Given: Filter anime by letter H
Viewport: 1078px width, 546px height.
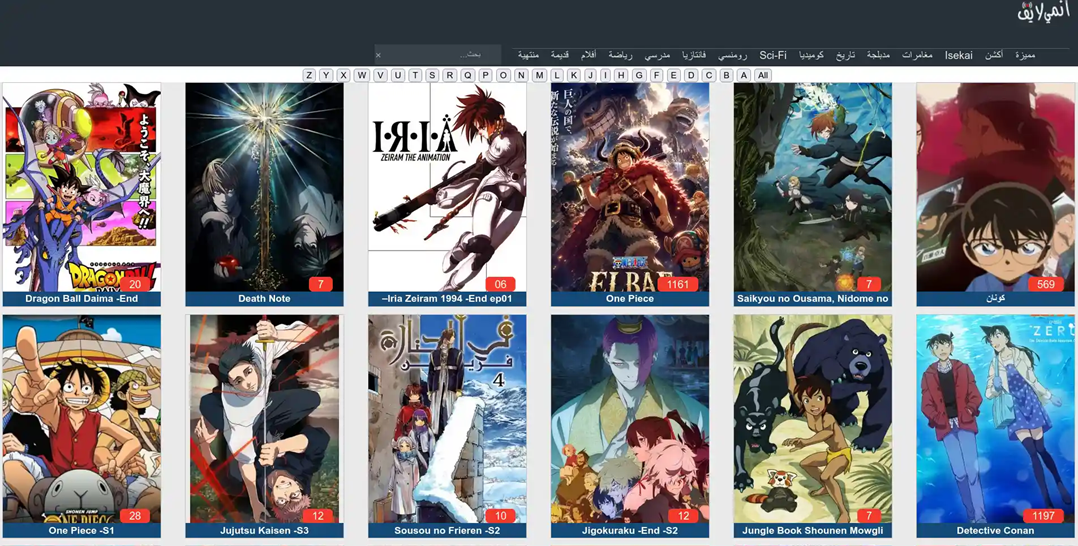Looking at the screenshot, I should pyautogui.click(x=622, y=75).
